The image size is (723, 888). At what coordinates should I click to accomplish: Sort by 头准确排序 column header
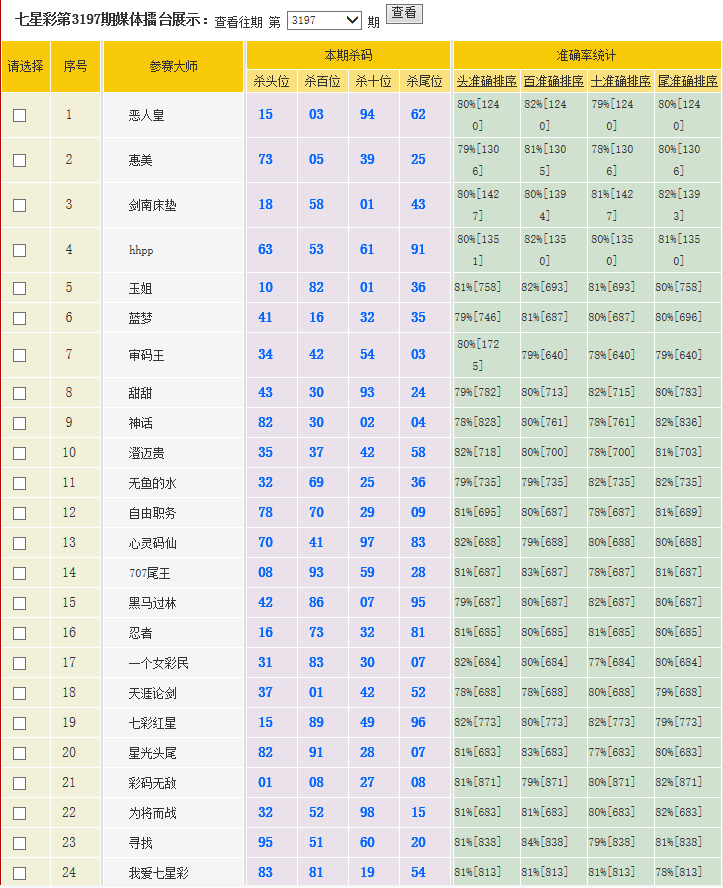click(x=486, y=81)
